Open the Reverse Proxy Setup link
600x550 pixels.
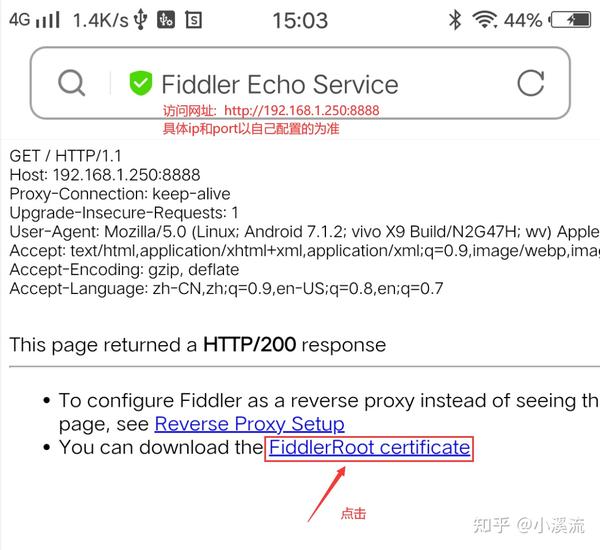[249, 424]
